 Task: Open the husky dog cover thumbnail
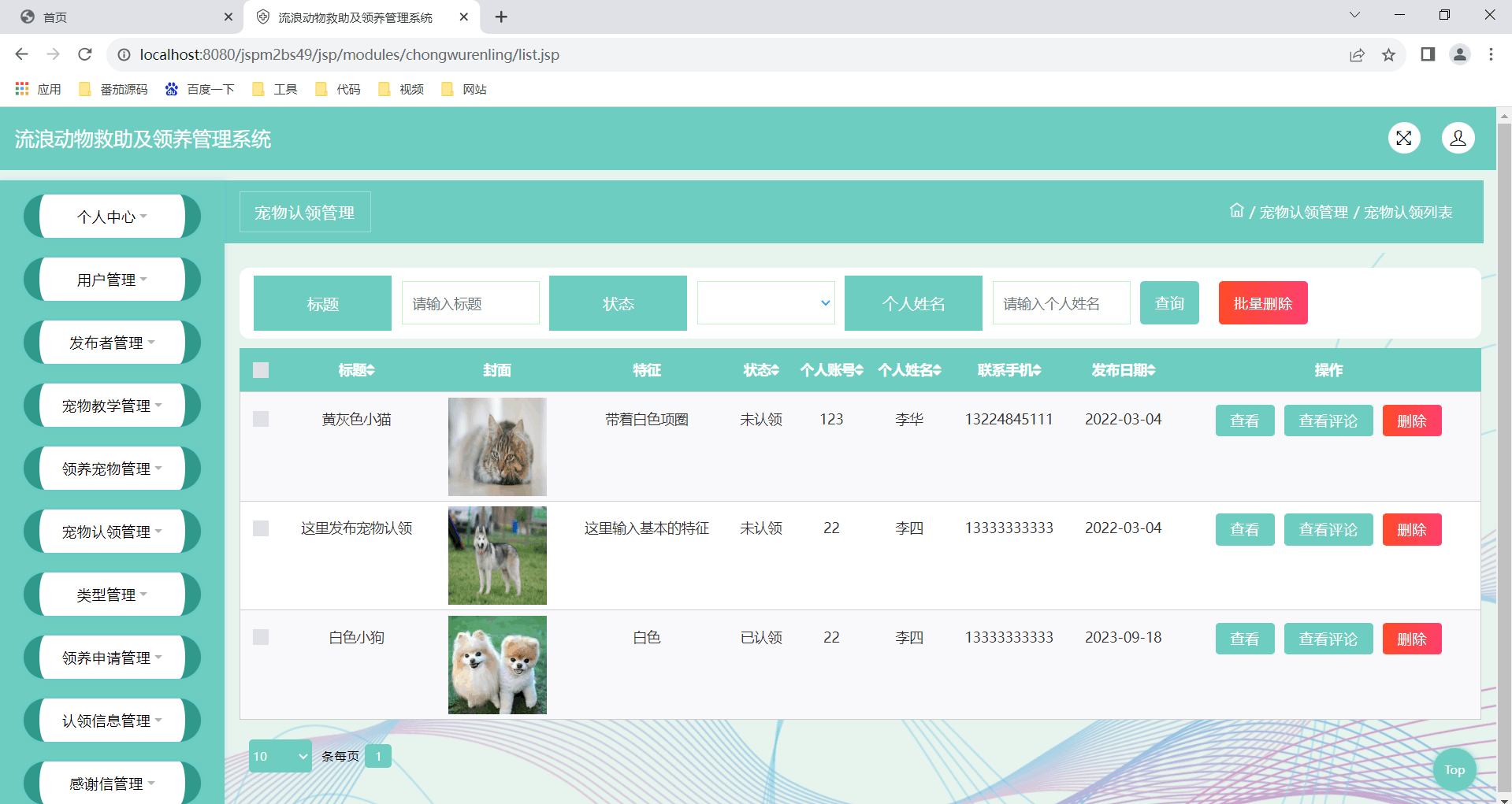[497, 556]
